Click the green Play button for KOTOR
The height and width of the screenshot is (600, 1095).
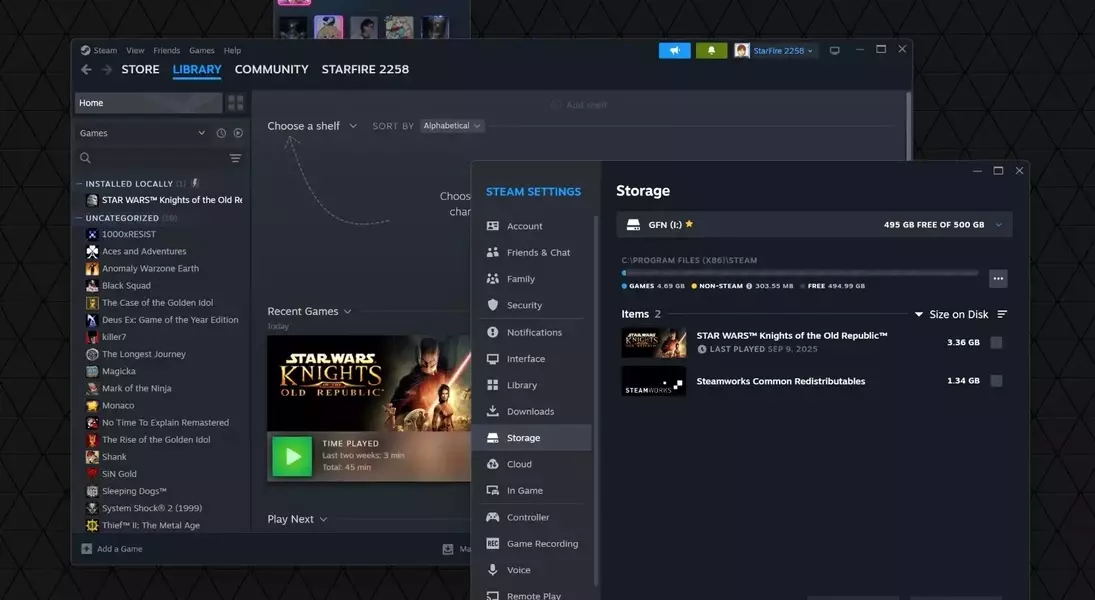point(292,456)
